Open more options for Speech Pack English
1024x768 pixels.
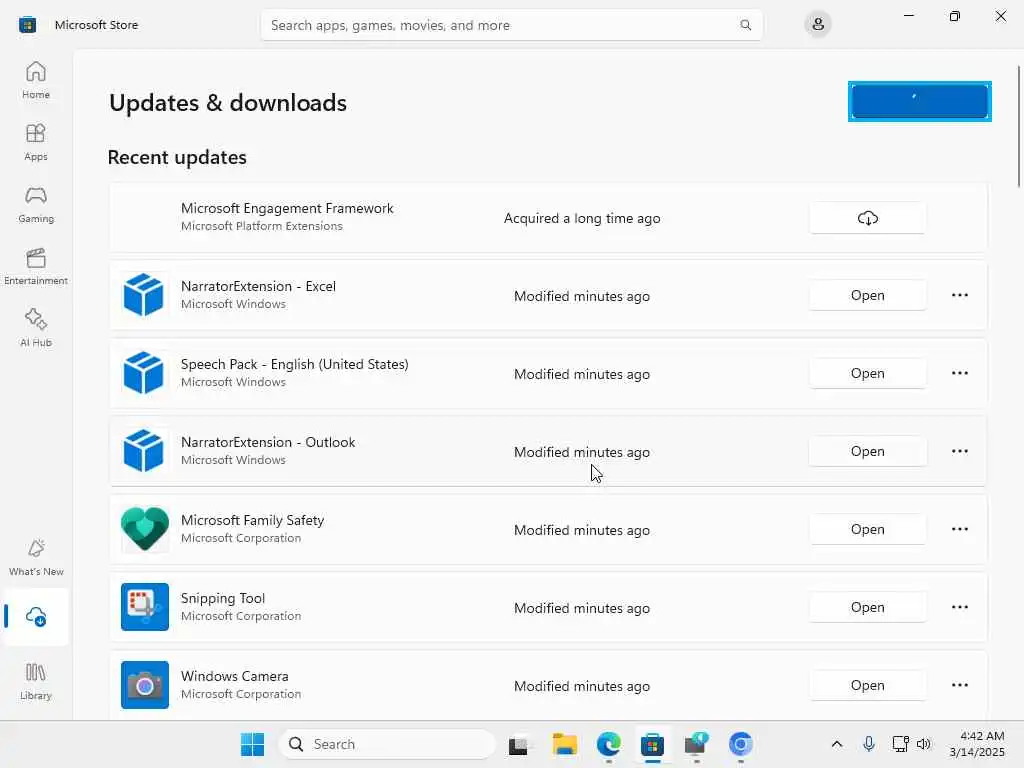959,373
